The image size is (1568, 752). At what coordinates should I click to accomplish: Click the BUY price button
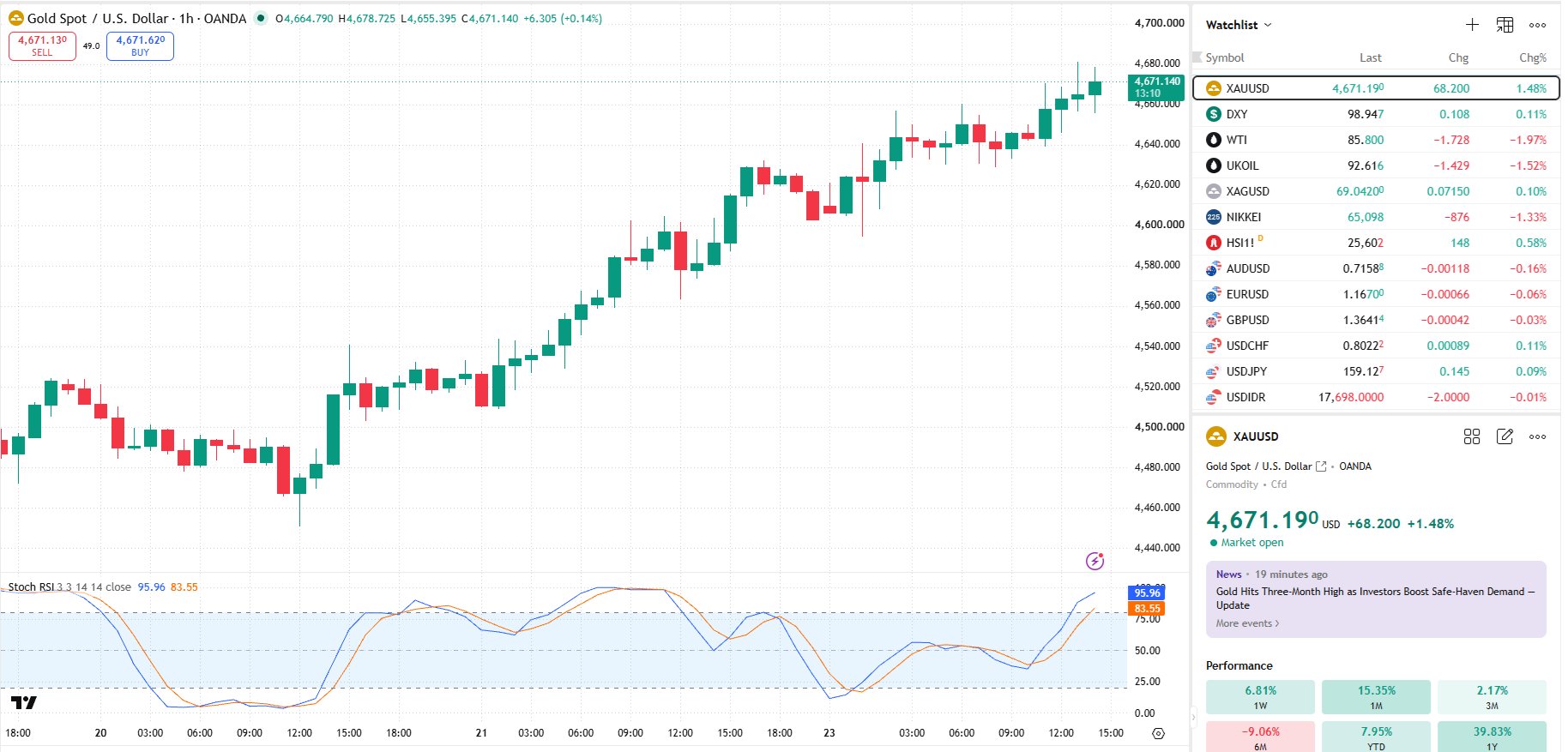(140, 46)
